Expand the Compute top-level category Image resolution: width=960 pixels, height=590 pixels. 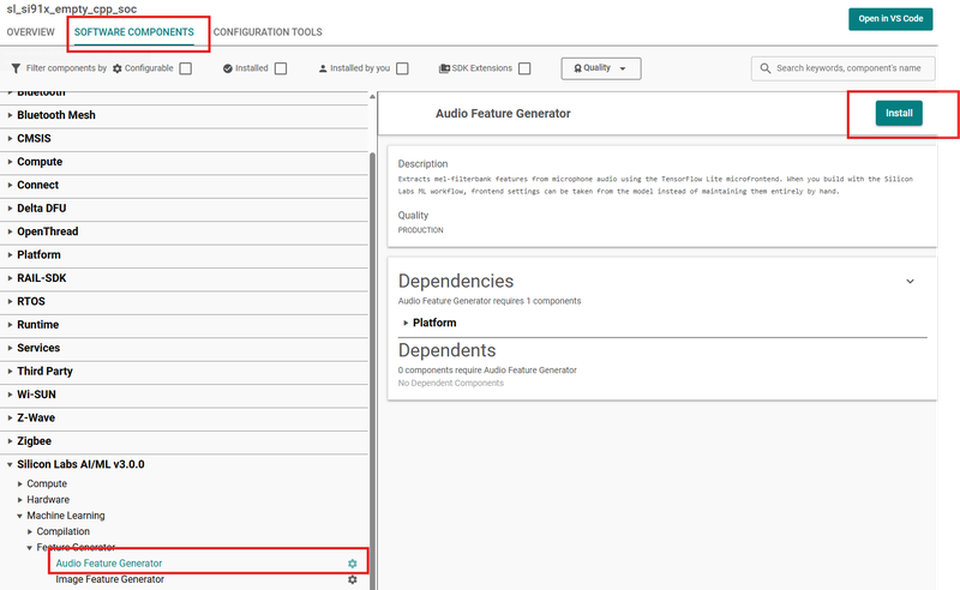click(x=10, y=162)
